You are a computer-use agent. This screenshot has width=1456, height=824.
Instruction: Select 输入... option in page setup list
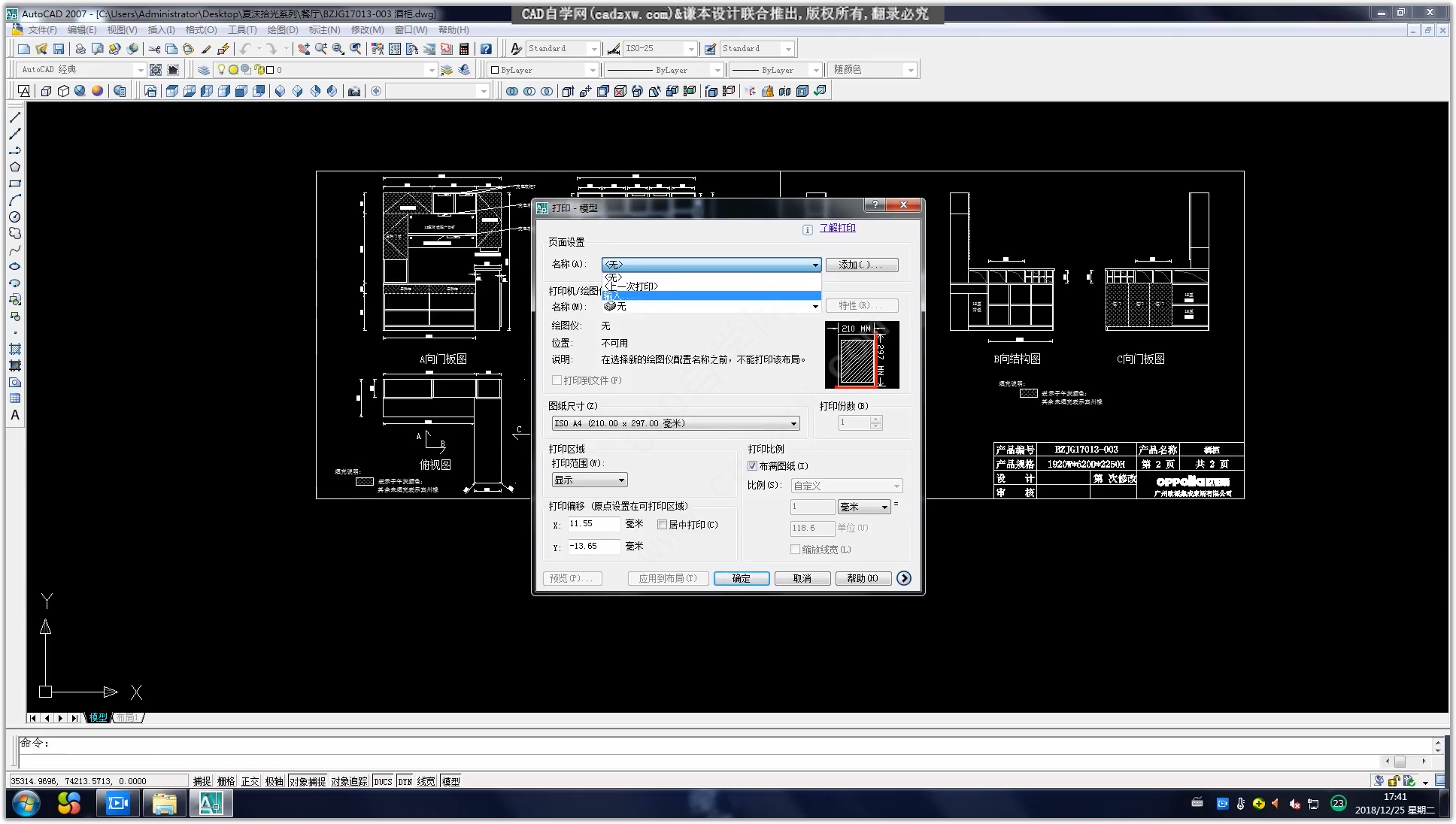[x=711, y=295]
